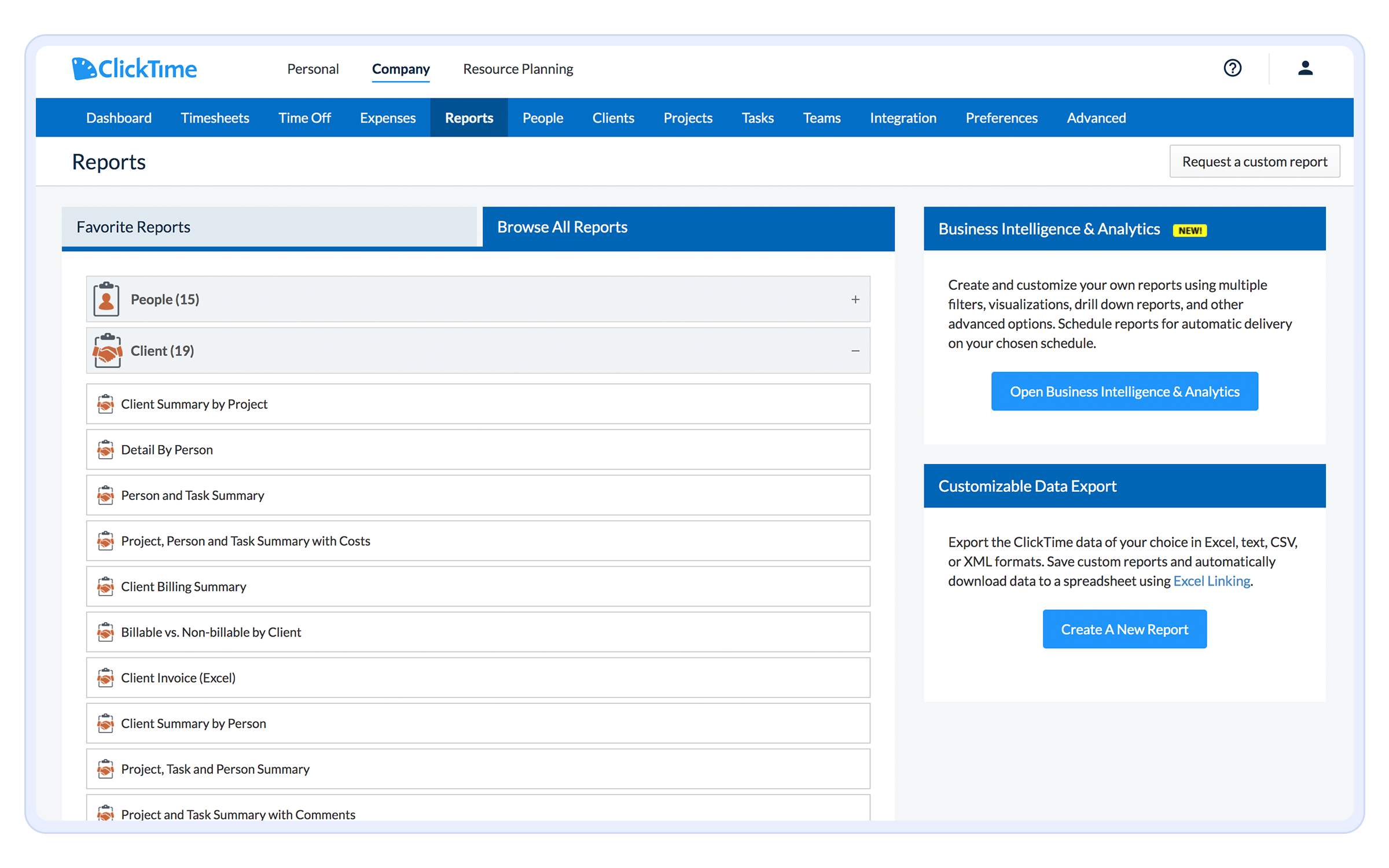The image size is (1389, 868).
Task: Open Billable vs. Non-billable by Client report
Action: pyautogui.click(x=211, y=632)
